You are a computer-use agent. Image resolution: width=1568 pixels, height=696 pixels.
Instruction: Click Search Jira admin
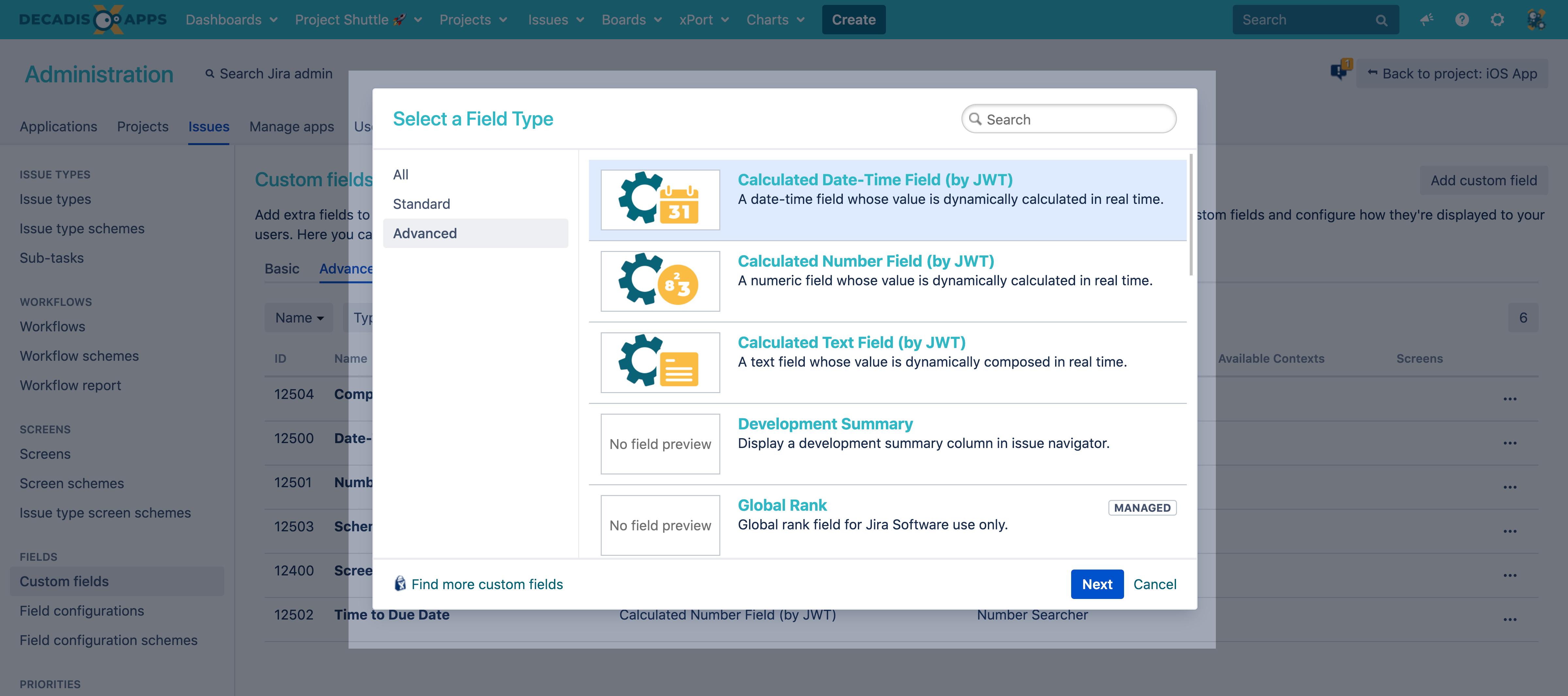tap(269, 74)
